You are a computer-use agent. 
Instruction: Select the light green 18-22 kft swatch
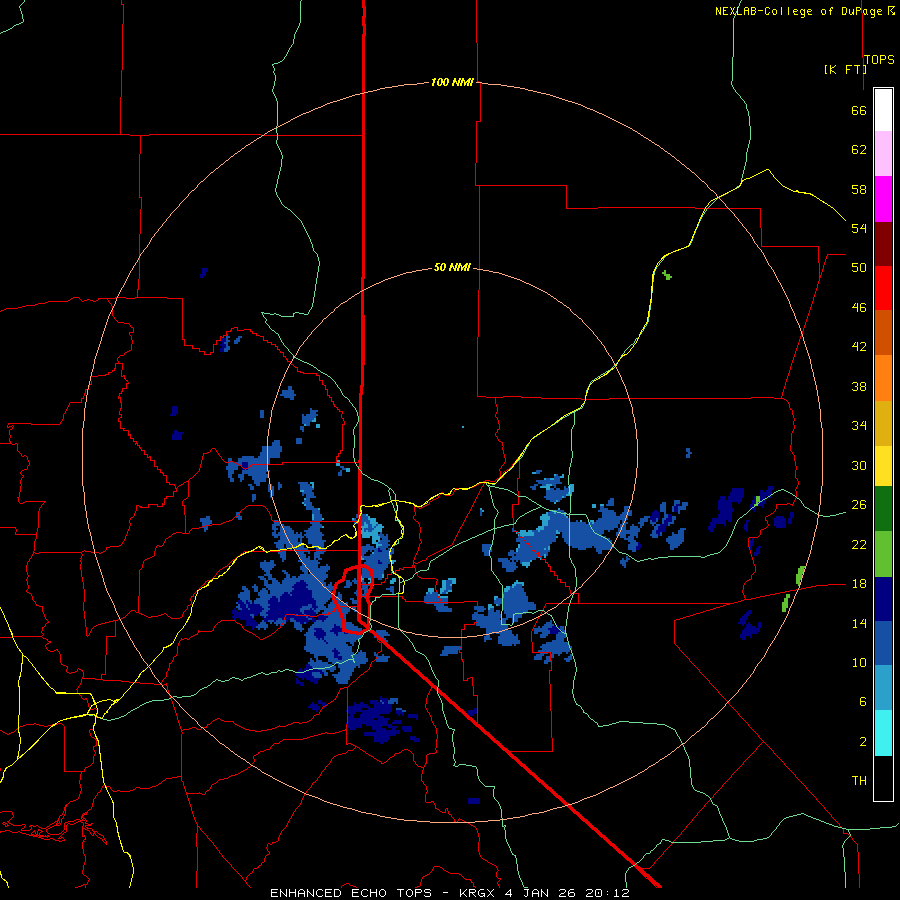pyautogui.click(x=883, y=554)
